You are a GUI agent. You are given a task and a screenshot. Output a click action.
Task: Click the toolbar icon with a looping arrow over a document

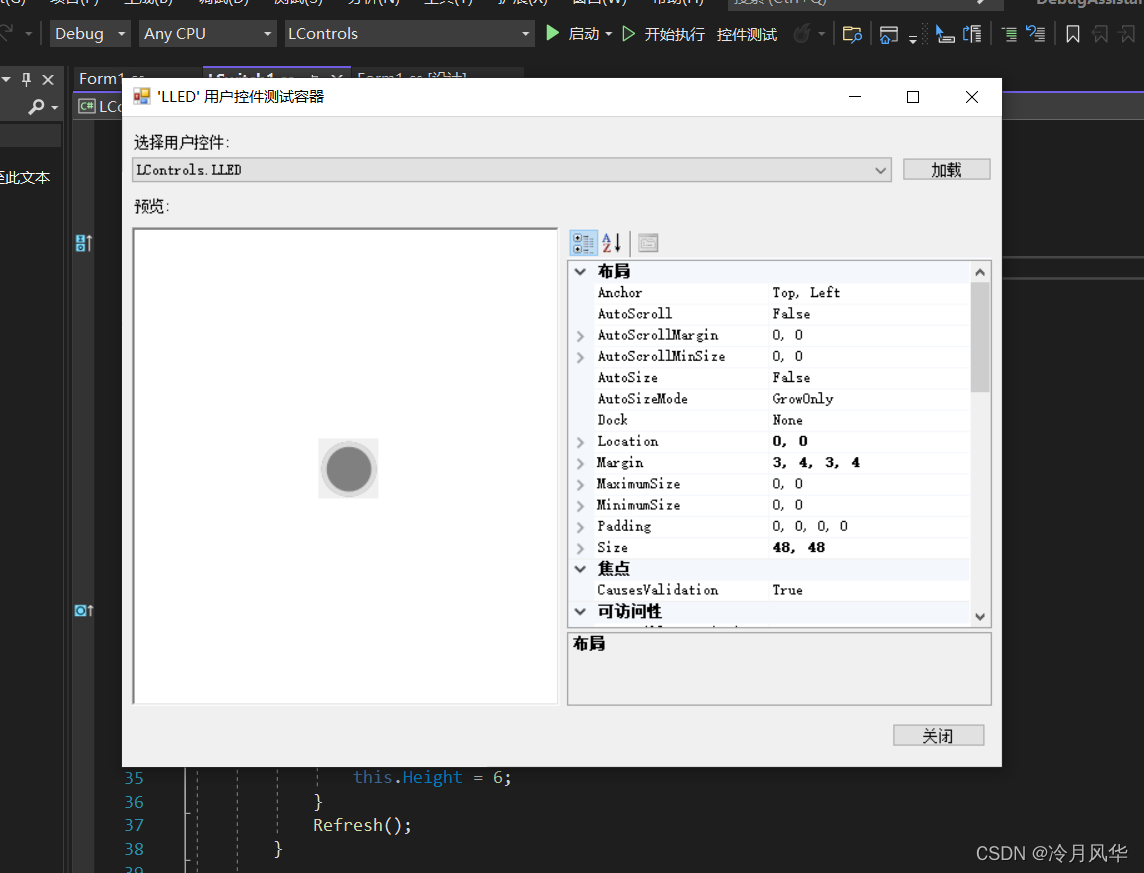pos(973,34)
